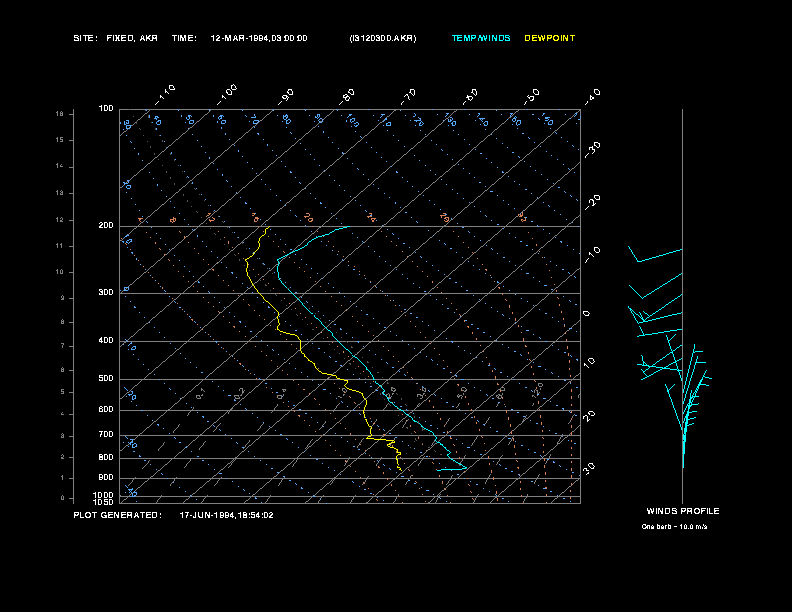Select the site name 'FIXED, AKR'

pyautogui.click(x=132, y=38)
